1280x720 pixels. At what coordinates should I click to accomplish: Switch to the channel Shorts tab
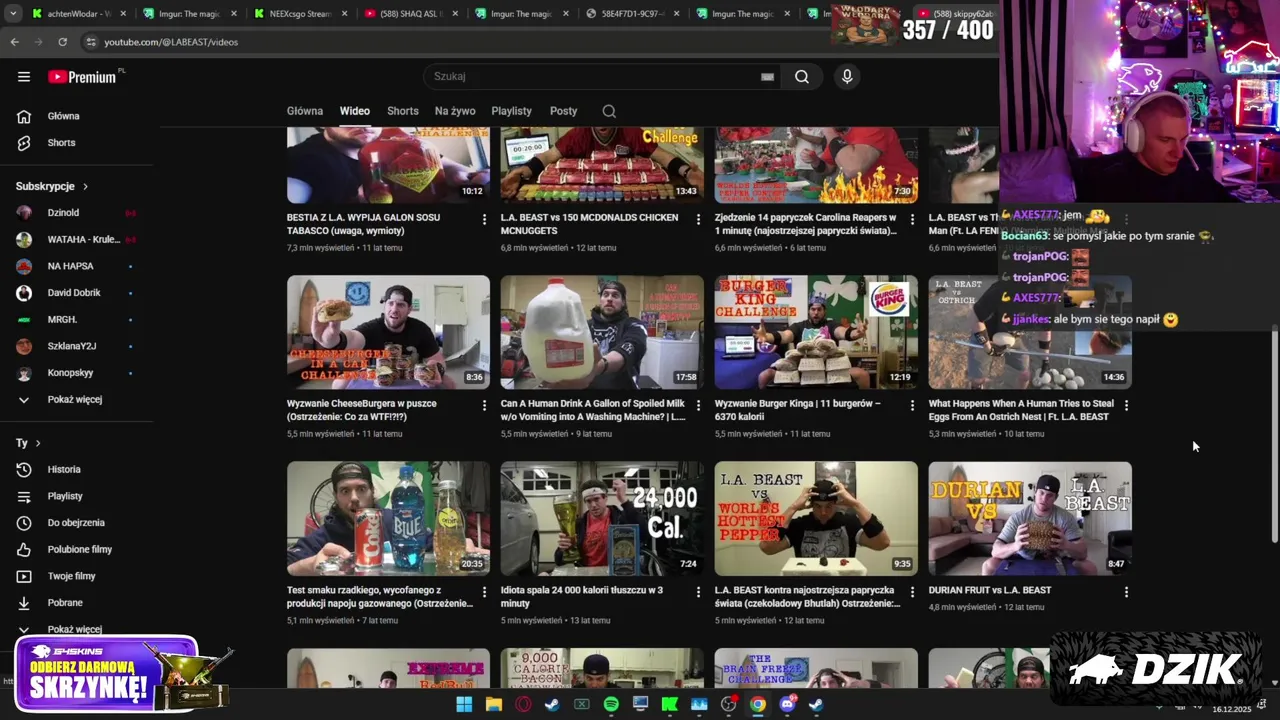tap(403, 111)
